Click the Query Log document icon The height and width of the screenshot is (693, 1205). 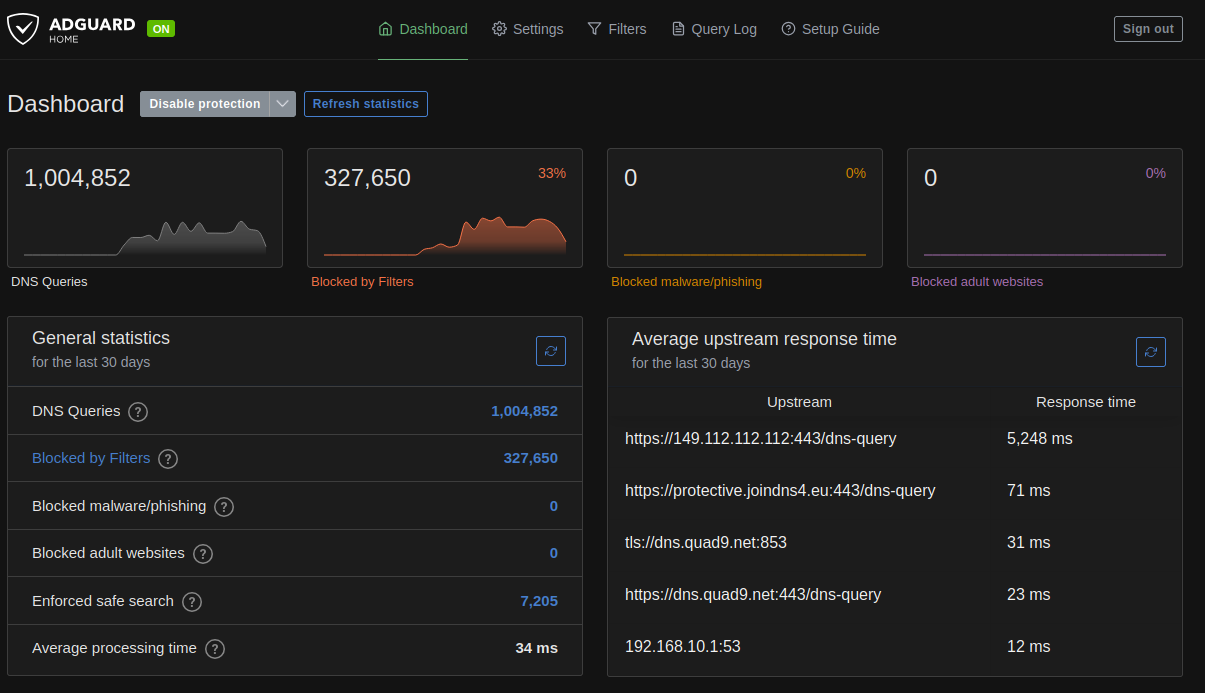678,29
